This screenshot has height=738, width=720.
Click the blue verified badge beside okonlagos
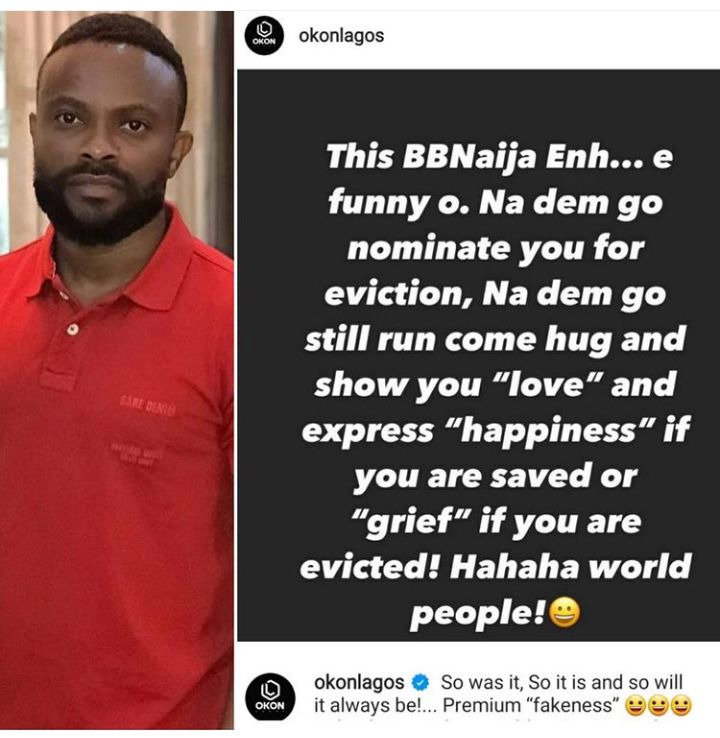420,682
